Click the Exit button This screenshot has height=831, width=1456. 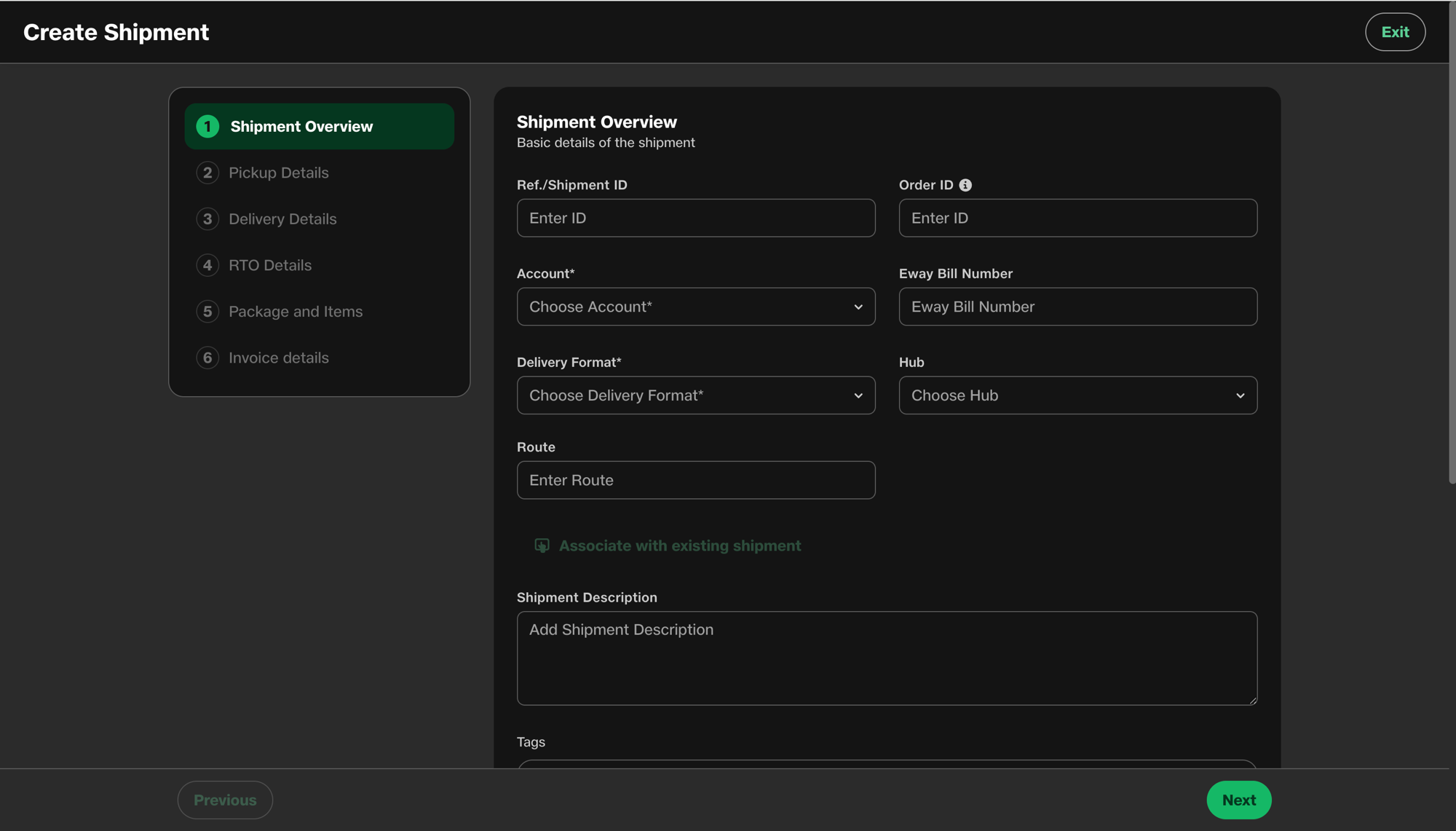click(x=1395, y=32)
